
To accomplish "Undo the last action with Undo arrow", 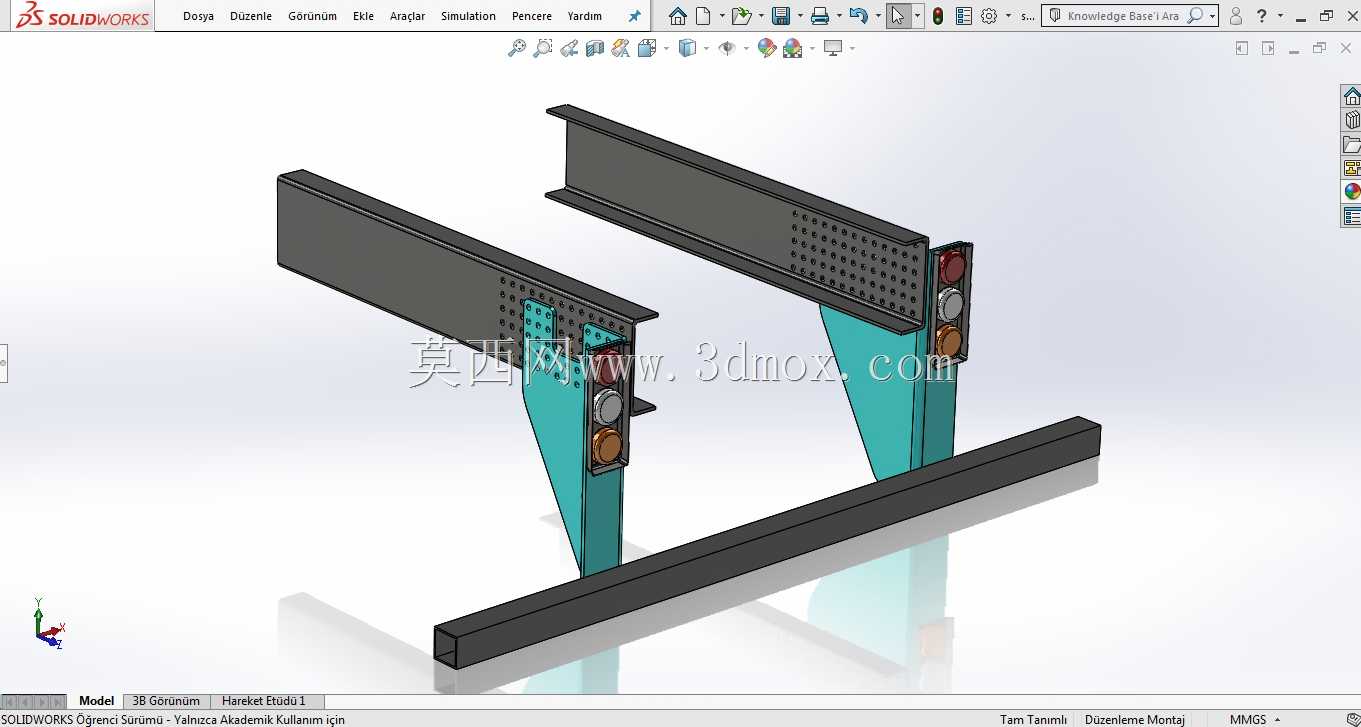I will coord(858,15).
